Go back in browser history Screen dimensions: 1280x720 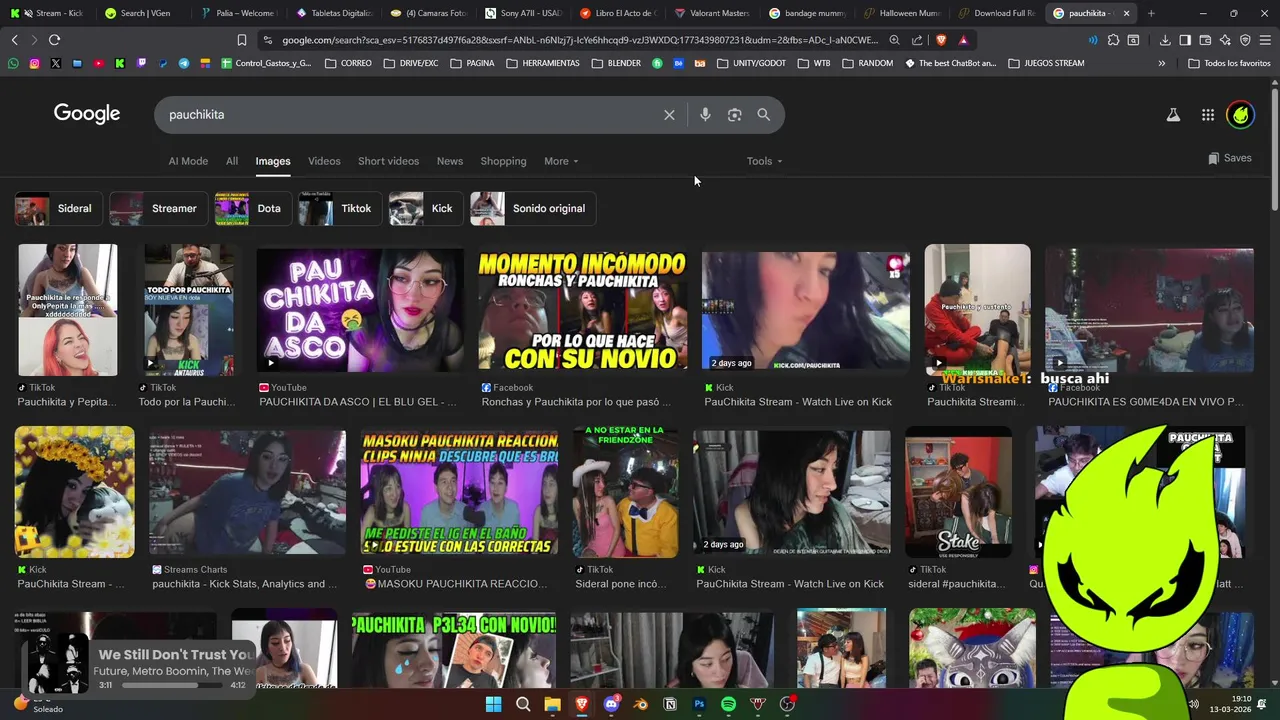pos(14,40)
